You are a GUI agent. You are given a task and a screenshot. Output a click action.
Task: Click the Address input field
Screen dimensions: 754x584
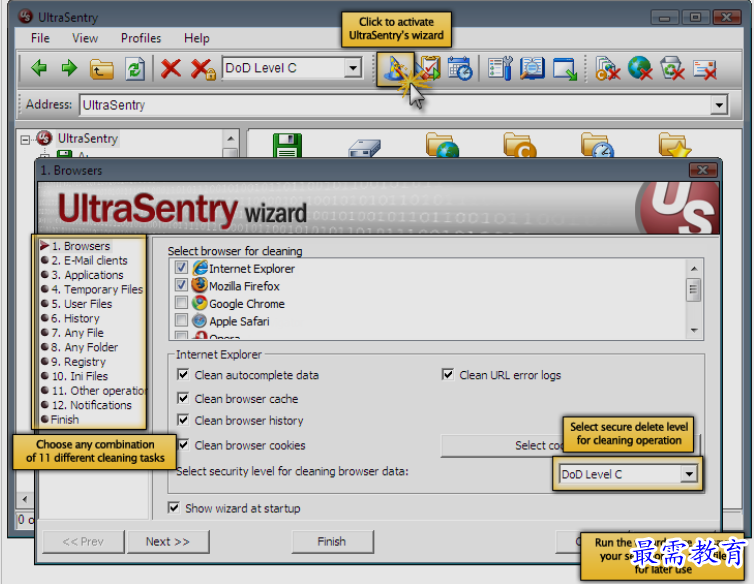tap(395, 105)
